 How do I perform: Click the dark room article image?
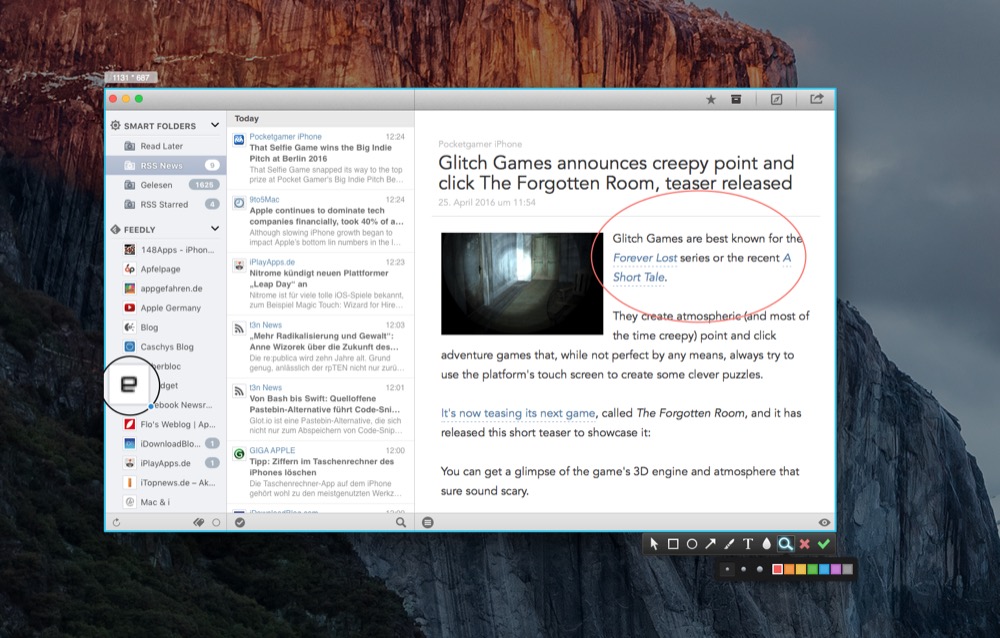point(522,283)
